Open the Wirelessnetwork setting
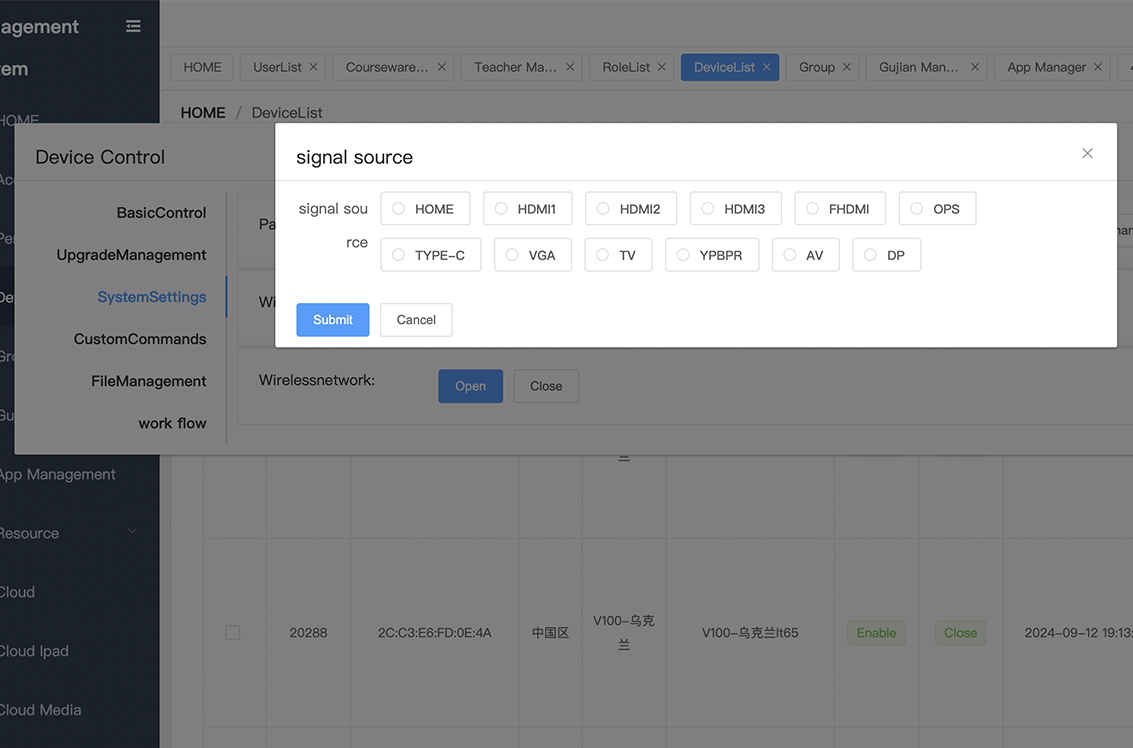The image size is (1133, 748). point(470,386)
